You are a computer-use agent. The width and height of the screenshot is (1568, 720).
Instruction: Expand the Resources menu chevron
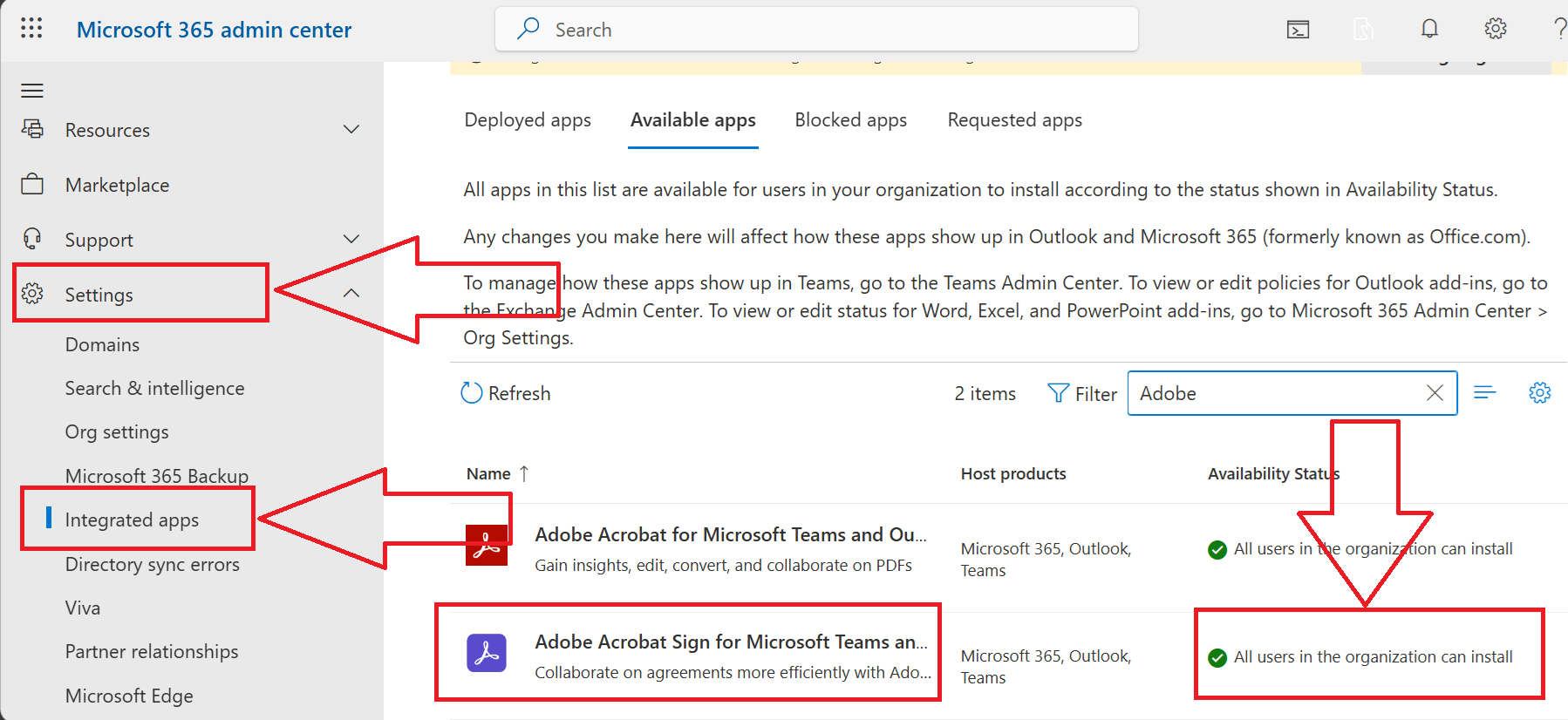pyautogui.click(x=351, y=129)
